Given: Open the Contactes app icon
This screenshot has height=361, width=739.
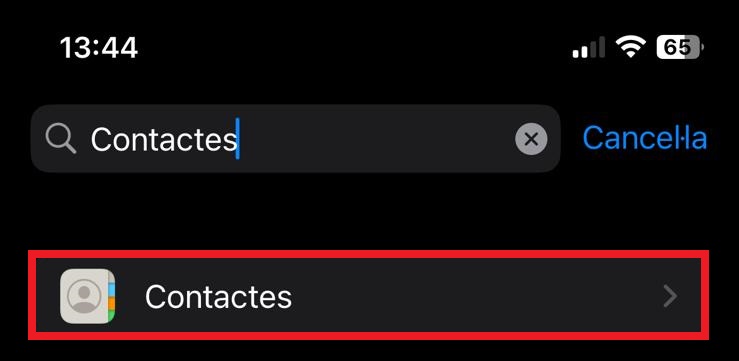Looking at the screenshot, I should pyautogui.click(x=88, y=296).
